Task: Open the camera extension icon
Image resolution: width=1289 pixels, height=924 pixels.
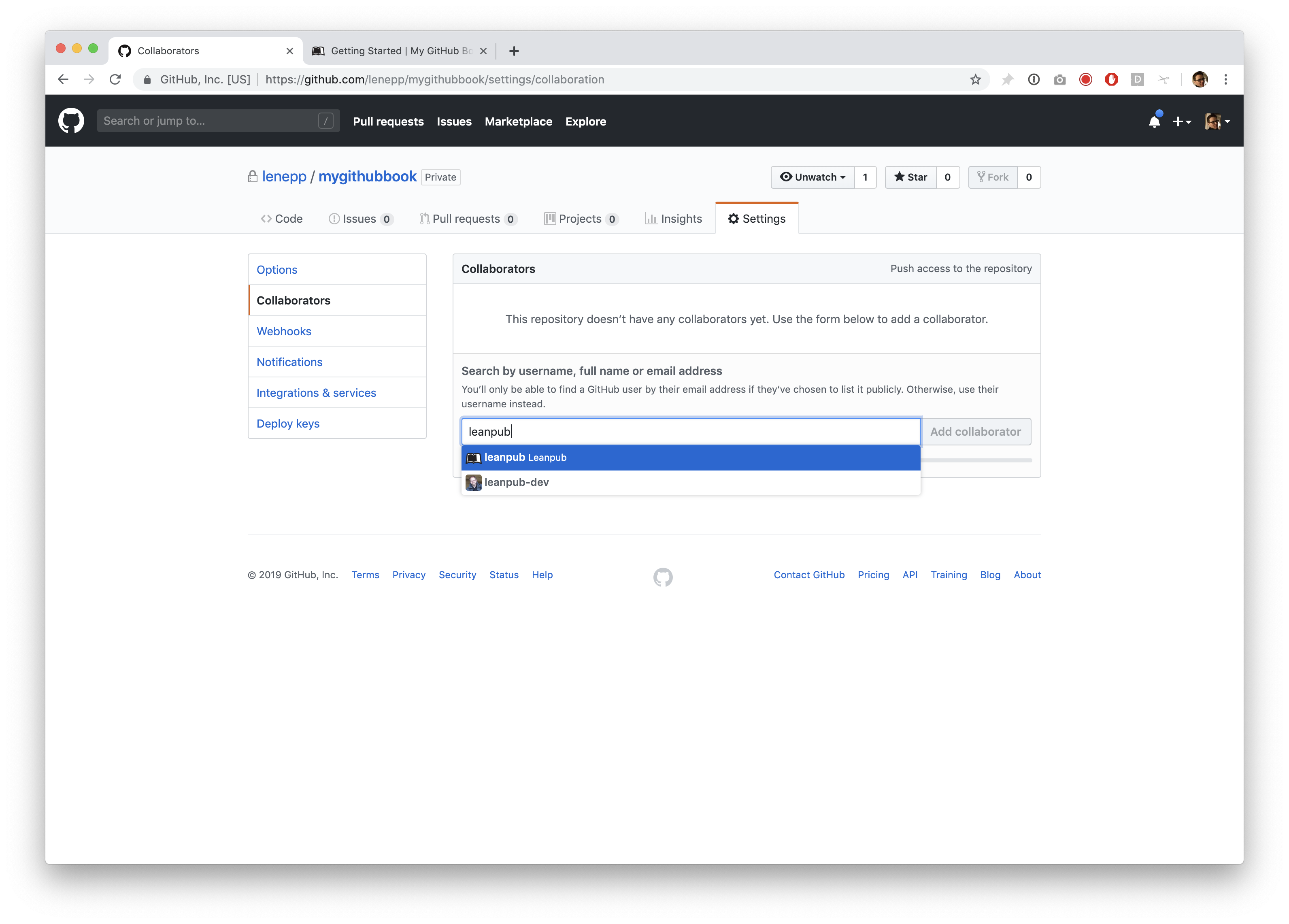Action: pyautogui.click(x=1059, y=80)
